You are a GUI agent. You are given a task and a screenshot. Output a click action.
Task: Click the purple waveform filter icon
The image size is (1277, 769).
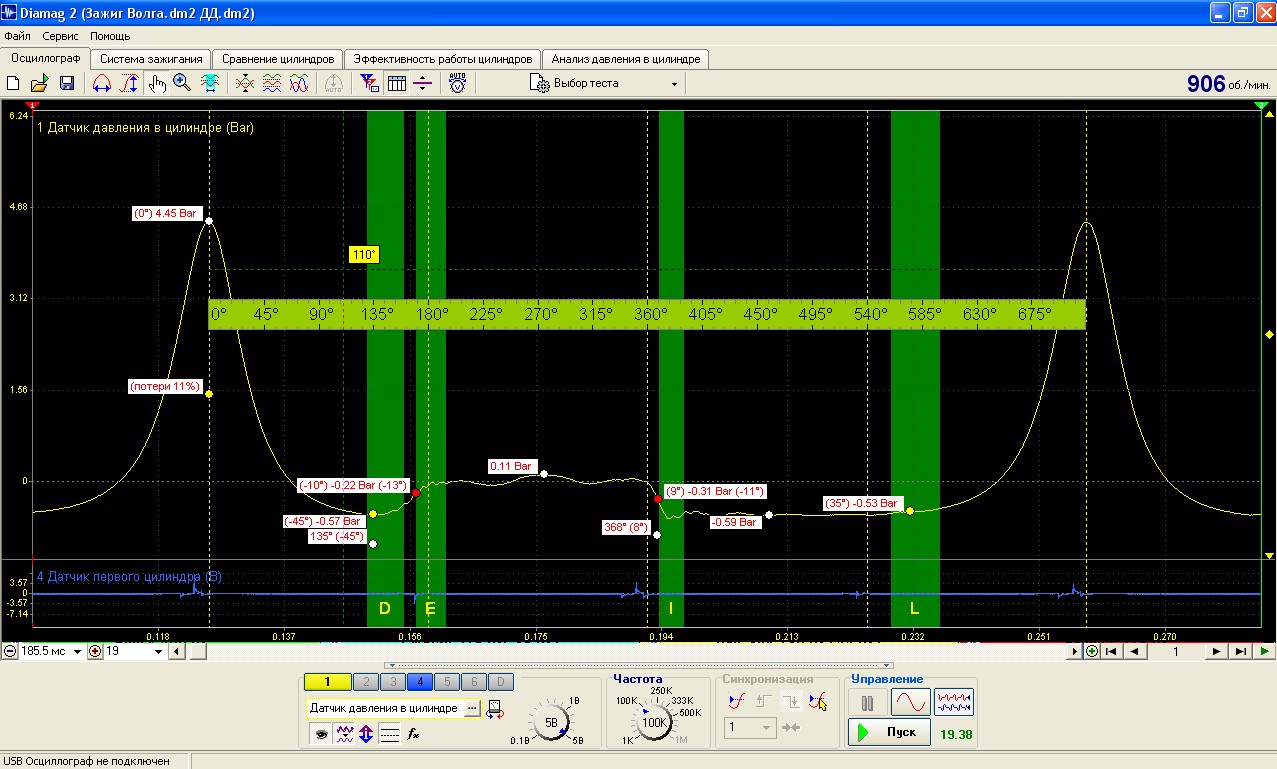pos(345,734)
